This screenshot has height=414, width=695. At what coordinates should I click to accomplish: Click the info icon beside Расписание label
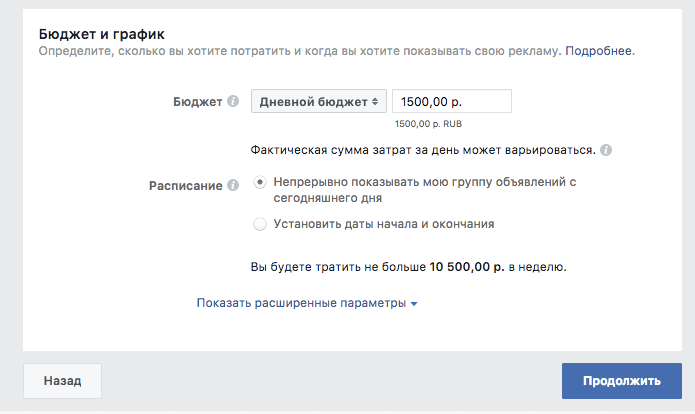(x=233, y=185)
